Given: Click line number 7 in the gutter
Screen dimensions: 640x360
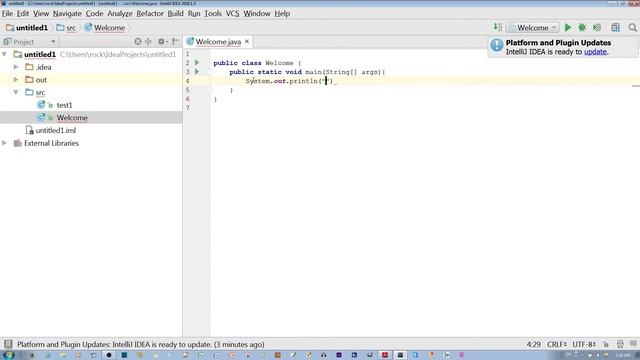Looking at the screenshot, I should point(187,108).
